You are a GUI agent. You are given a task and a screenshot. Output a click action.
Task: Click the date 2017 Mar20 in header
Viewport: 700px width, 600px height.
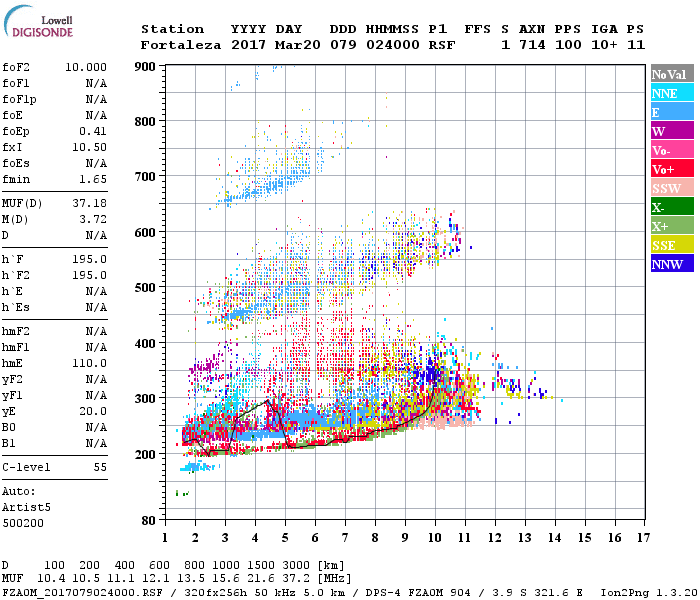(275, 45)
